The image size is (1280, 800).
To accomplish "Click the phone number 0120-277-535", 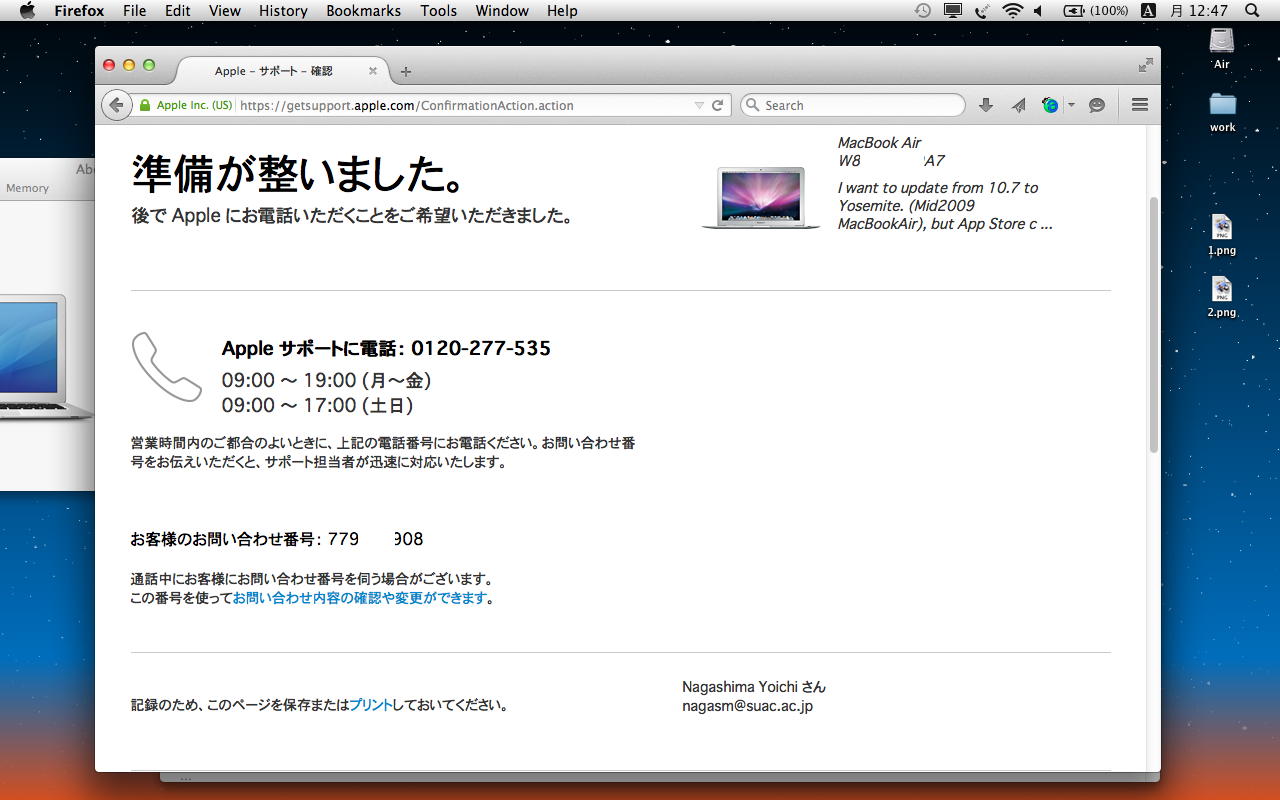I will pyautogui.click(x=481, y=348).
